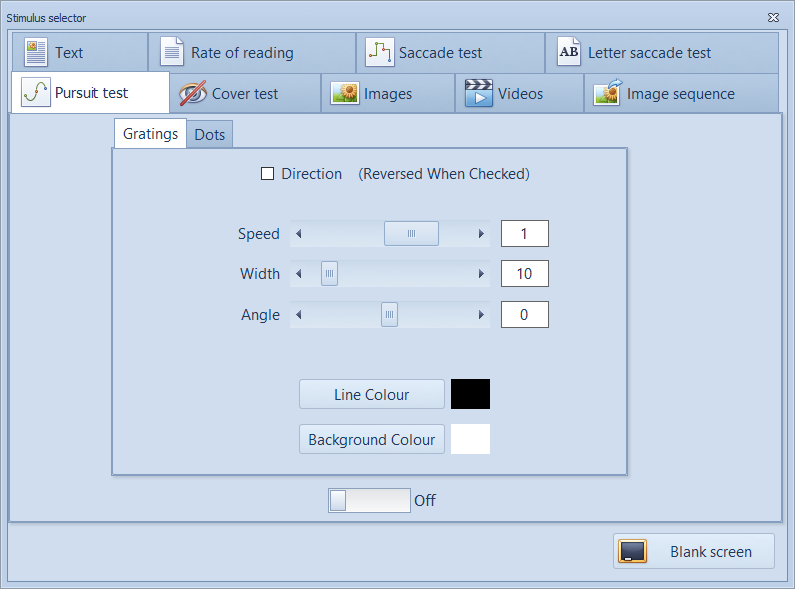Open the Text tab icon
Viewport: 795px width, 589px height.
coord(36,52)
